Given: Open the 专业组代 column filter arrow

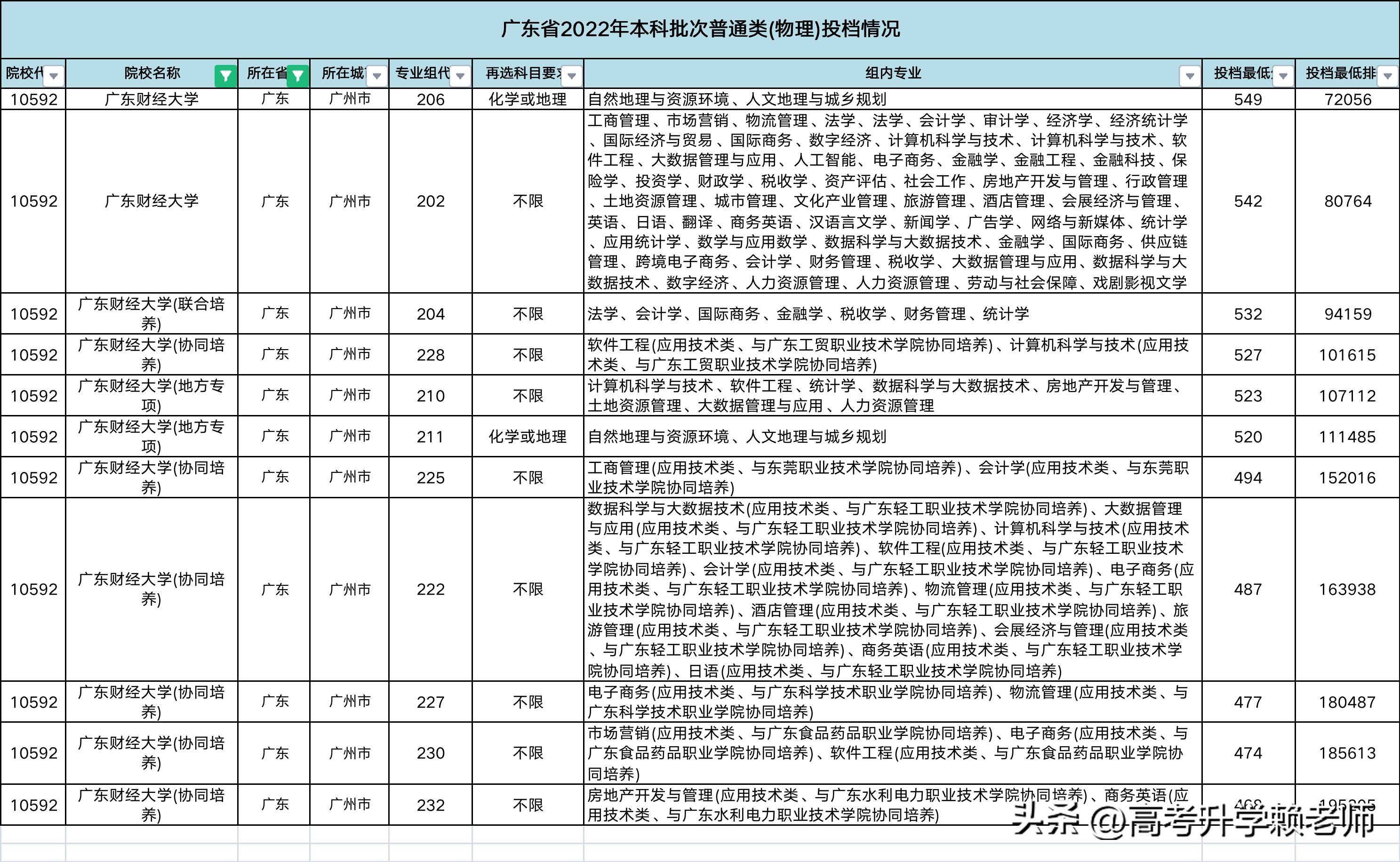Looking at the screenshot, I should pyautogui.click(x=461, y=75).
